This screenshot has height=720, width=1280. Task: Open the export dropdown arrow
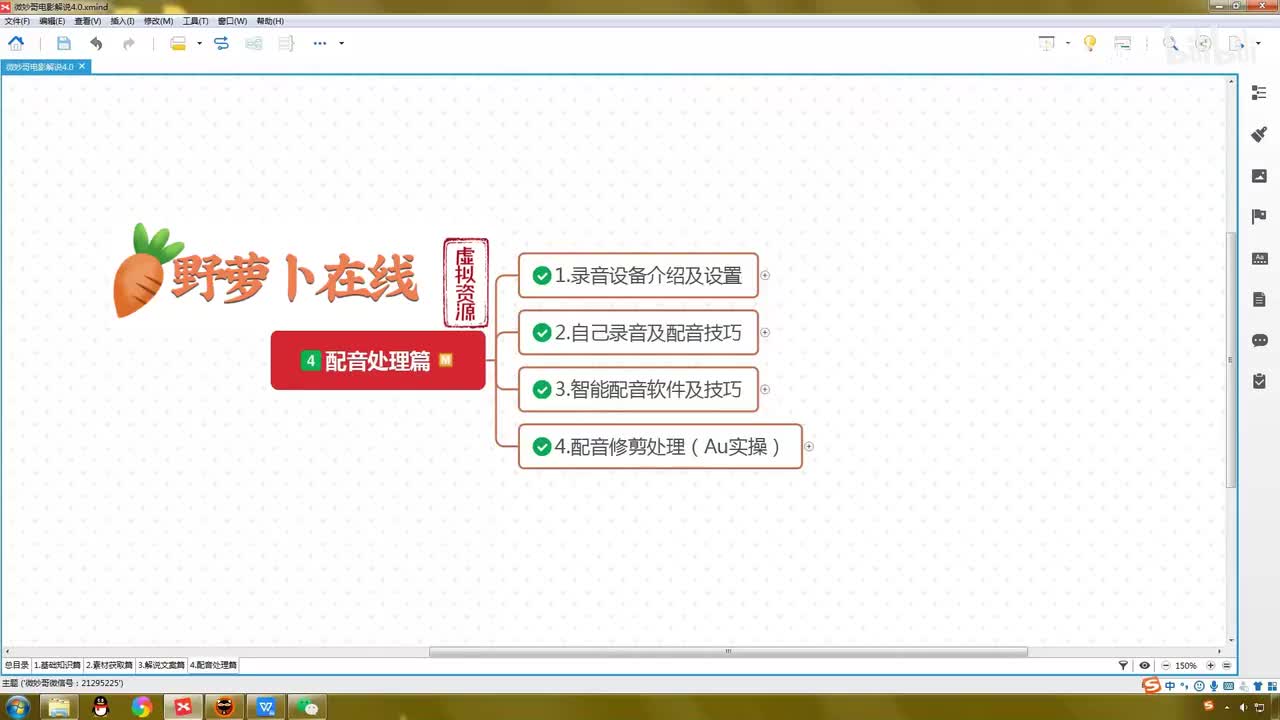pos(1258,43)
